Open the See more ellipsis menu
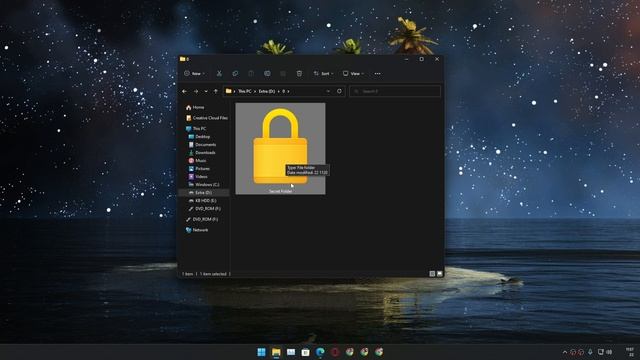The width and height of the screenshot is (640, 360). coord(378,74)
